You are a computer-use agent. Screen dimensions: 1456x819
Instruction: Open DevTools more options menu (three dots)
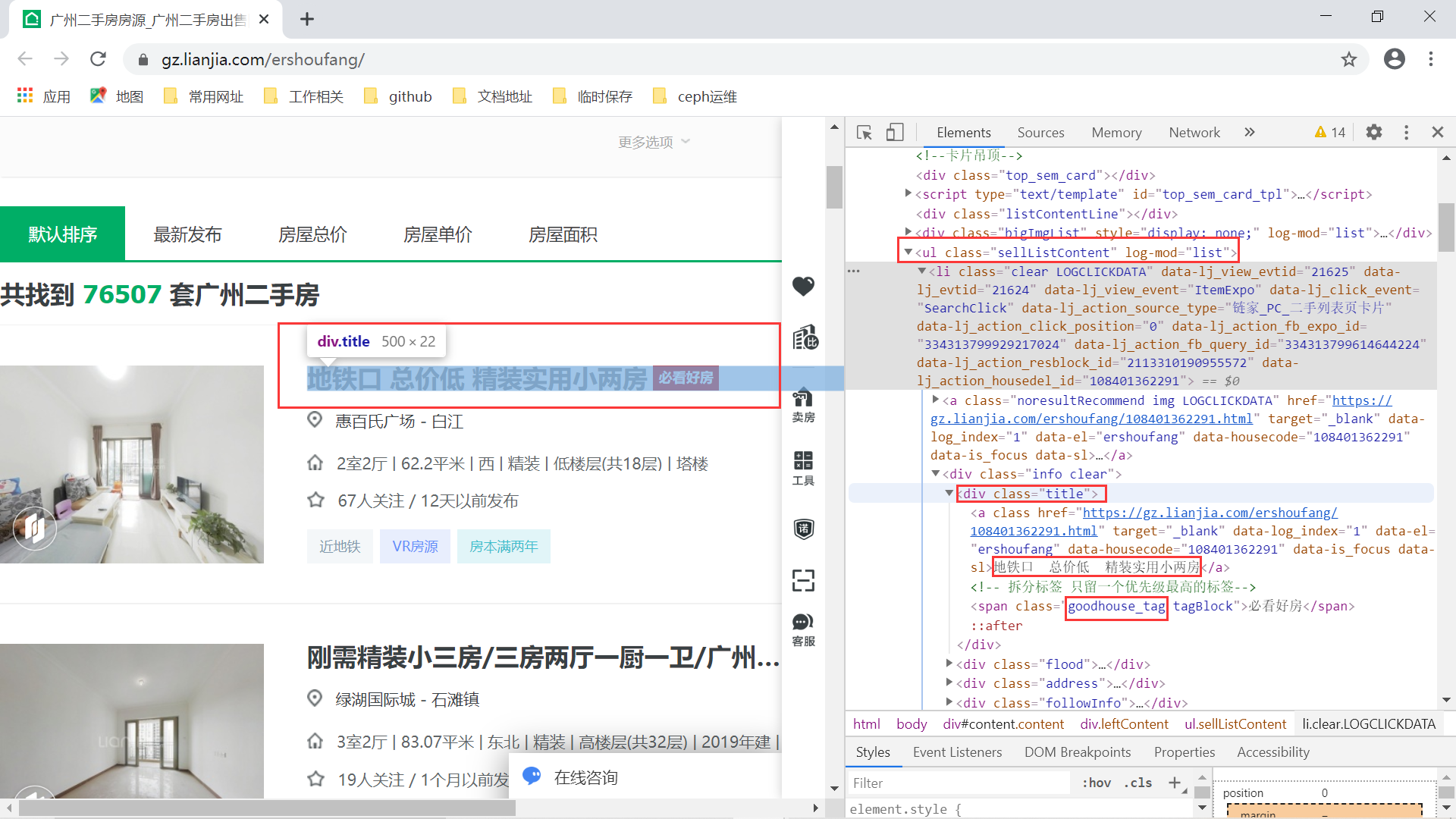tap(1406, 133)
